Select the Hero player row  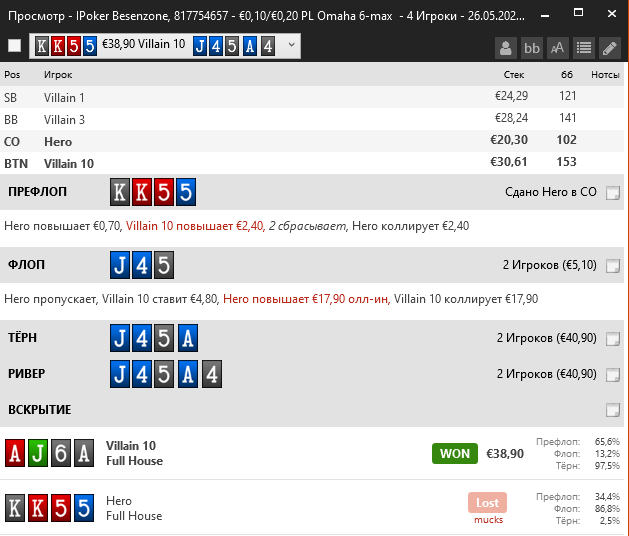click(x=312, y=141)
